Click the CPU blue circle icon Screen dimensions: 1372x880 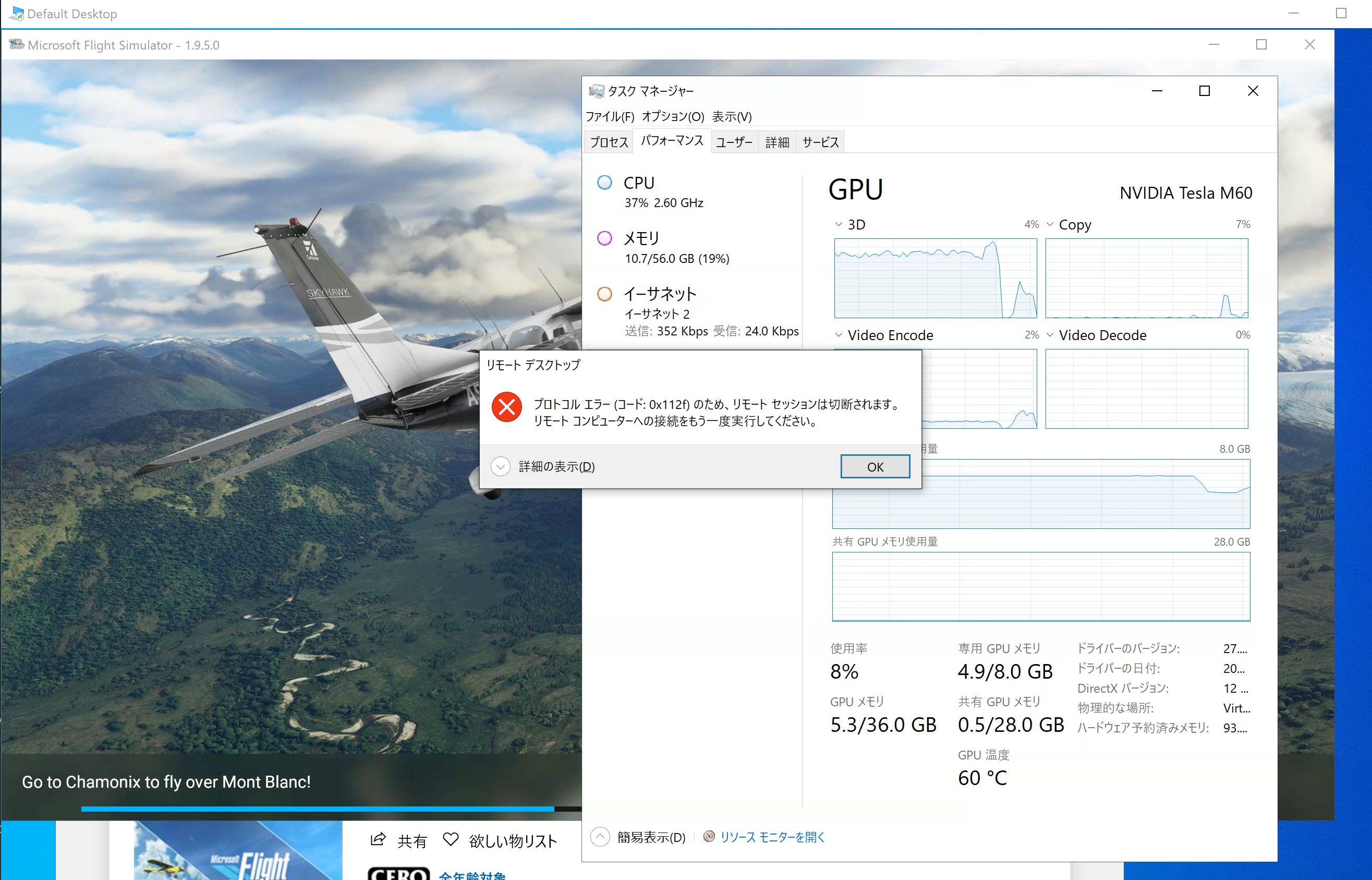(604, 182)
